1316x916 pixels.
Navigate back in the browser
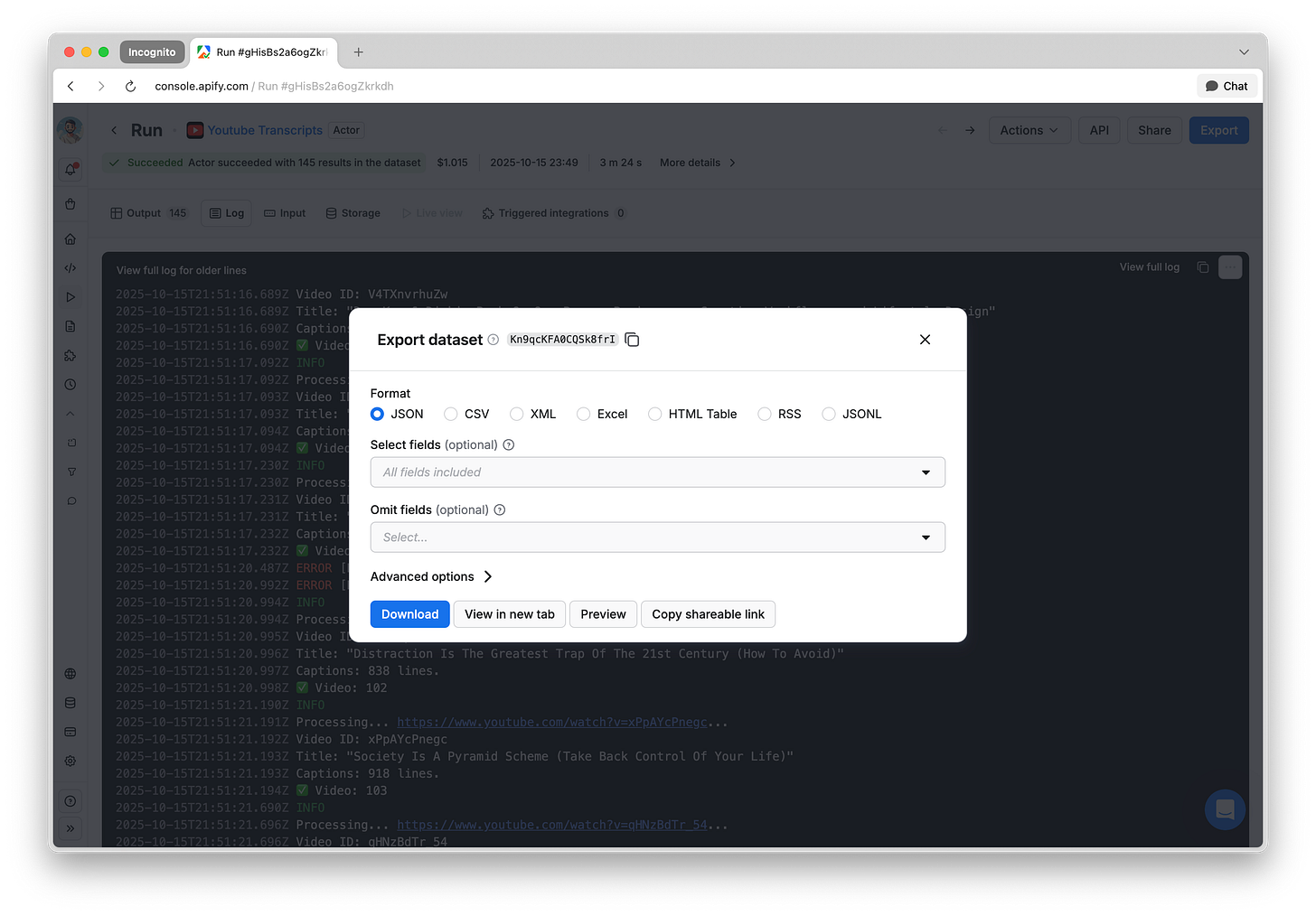[70, 86]
